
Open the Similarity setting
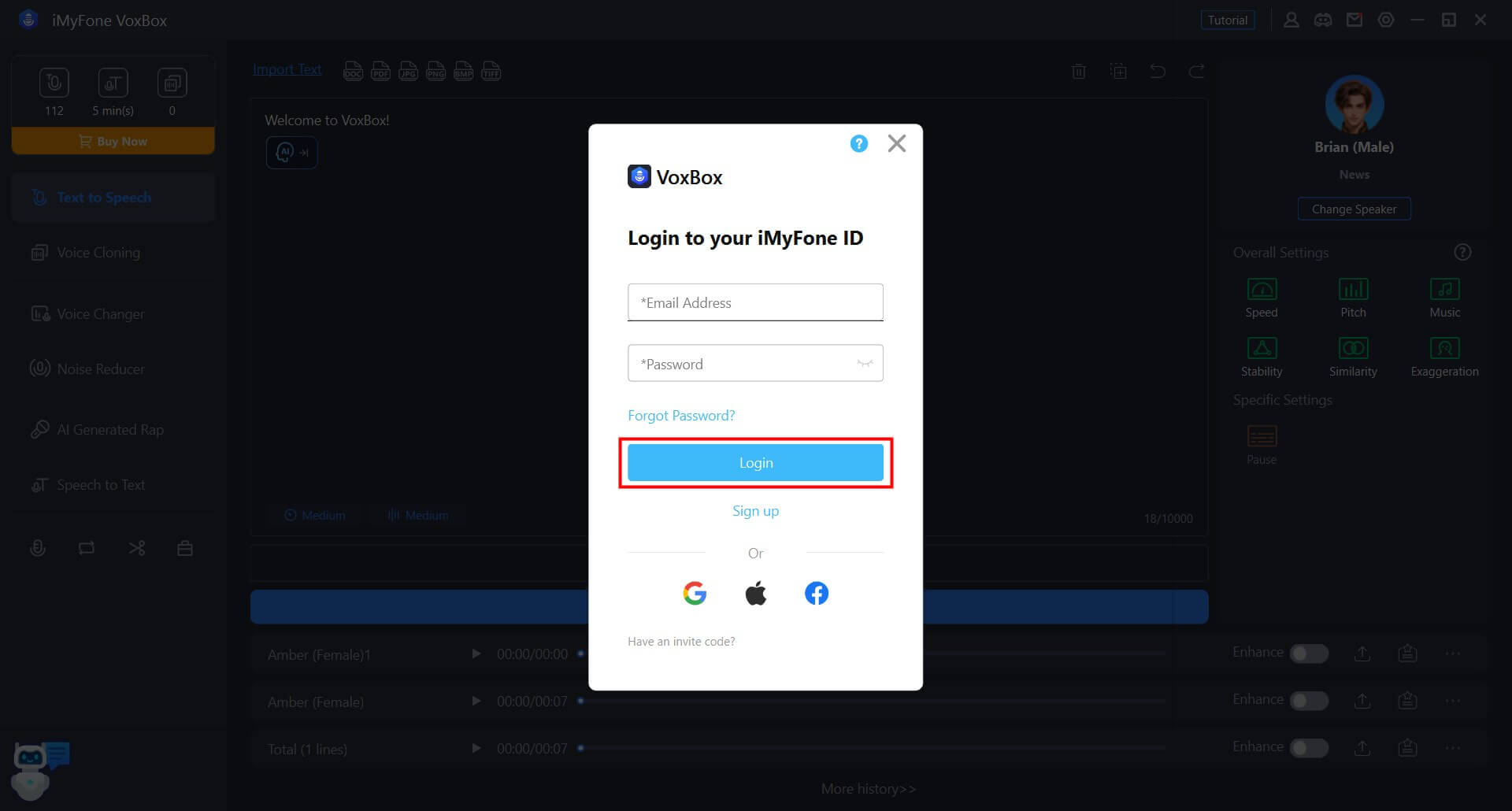[x=1353, y=357]
